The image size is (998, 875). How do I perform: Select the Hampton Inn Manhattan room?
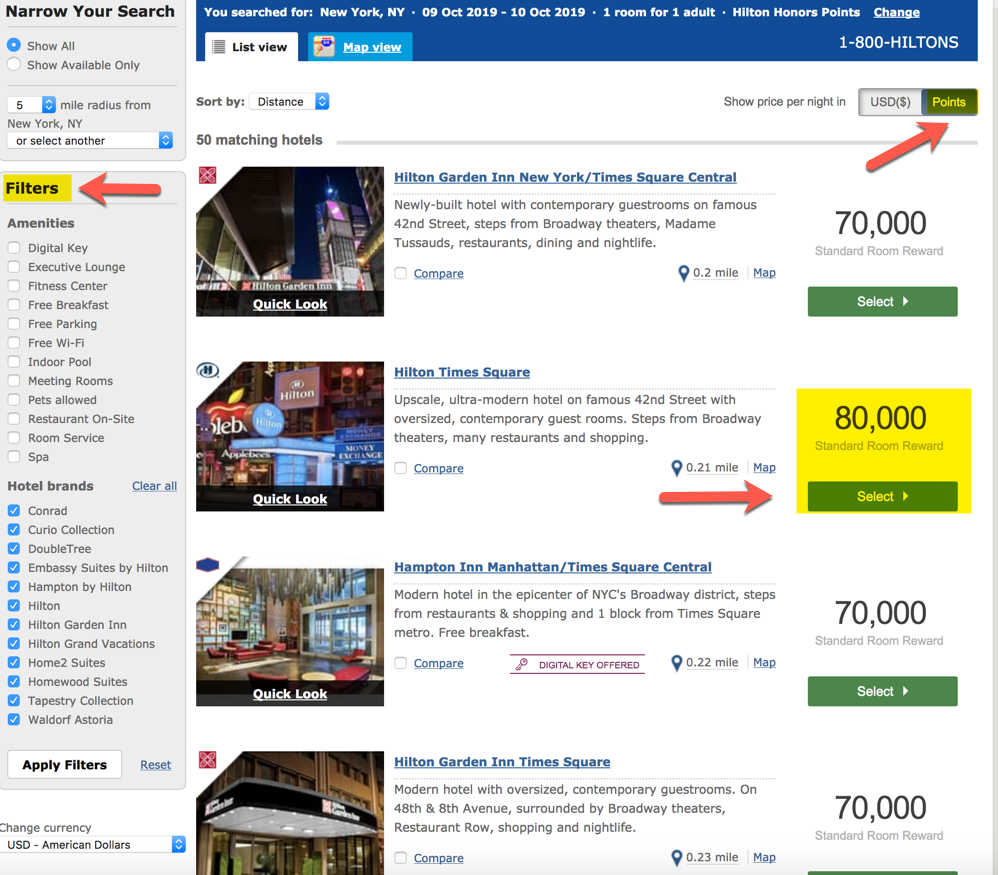click(883, 690)
